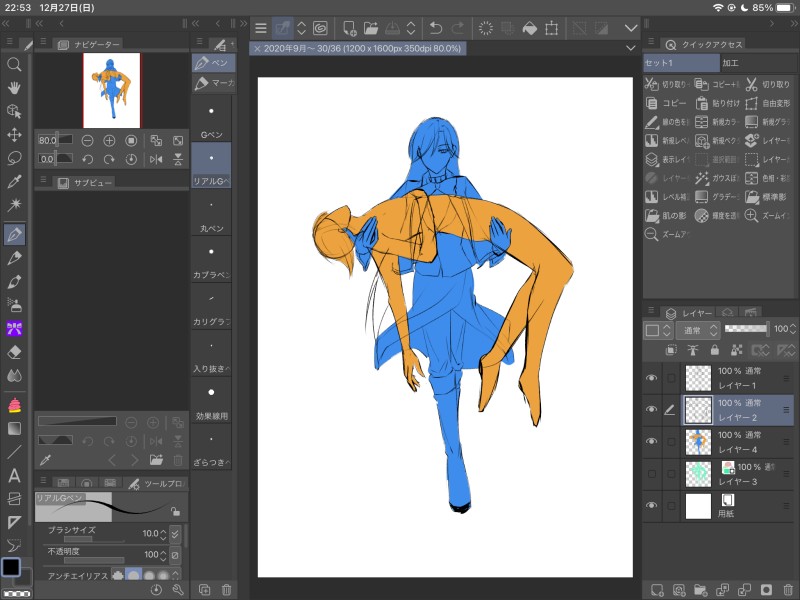Screen dimensions: 800x600
Task: Click the layer opacity slider
Action: coord(746,328)
